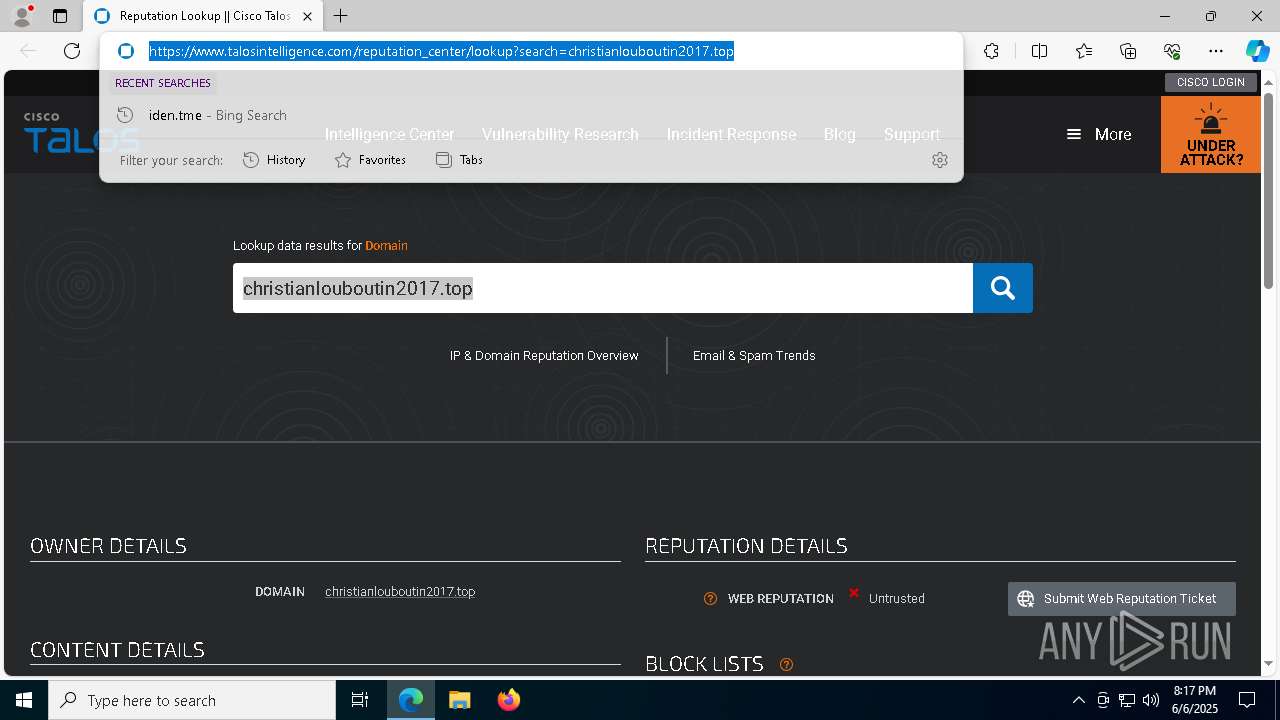Open Email & Spam Trends link

[754, 355]
